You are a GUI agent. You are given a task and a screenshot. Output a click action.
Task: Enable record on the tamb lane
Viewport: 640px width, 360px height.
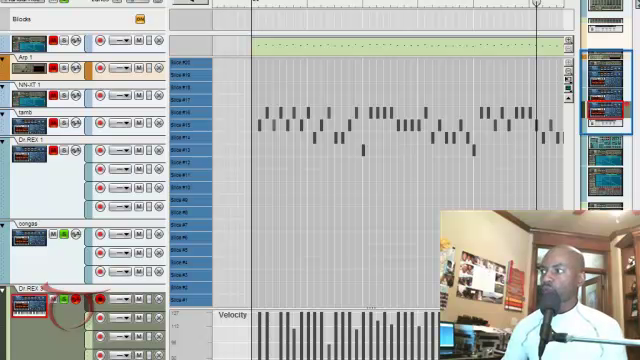pos(100,123)
